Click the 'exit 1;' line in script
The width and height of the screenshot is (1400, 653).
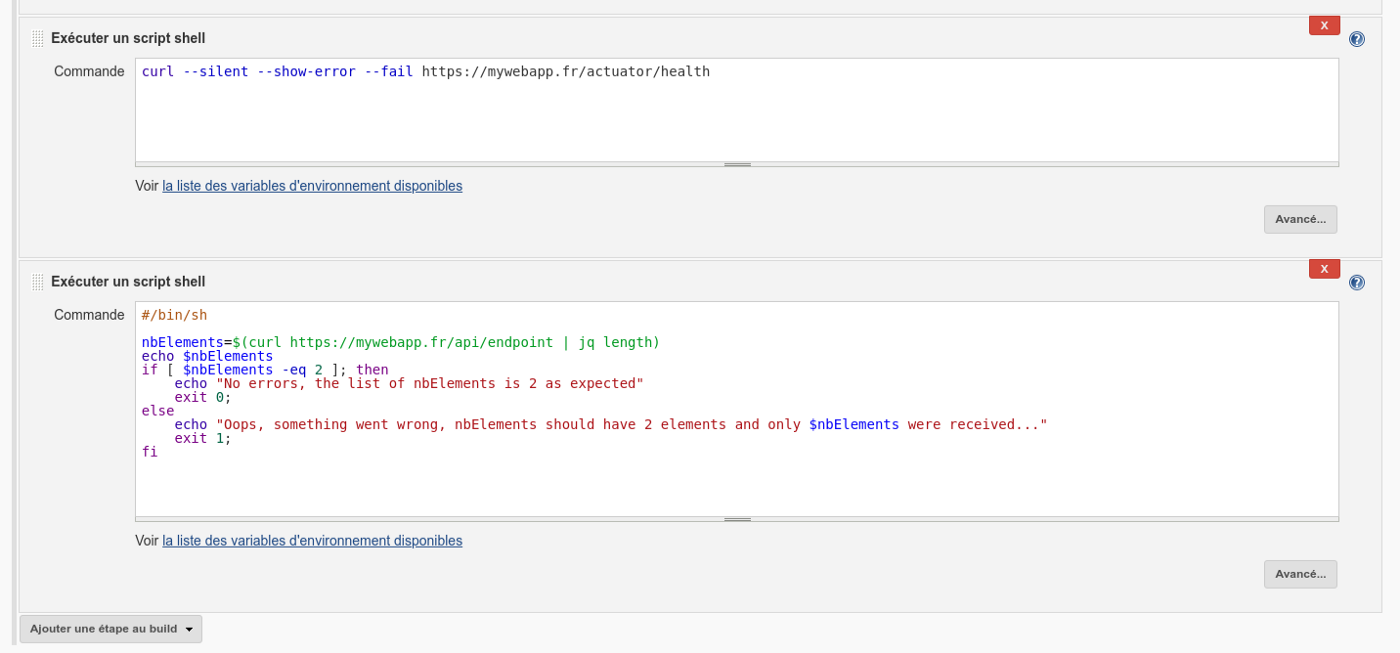[202, 438]
